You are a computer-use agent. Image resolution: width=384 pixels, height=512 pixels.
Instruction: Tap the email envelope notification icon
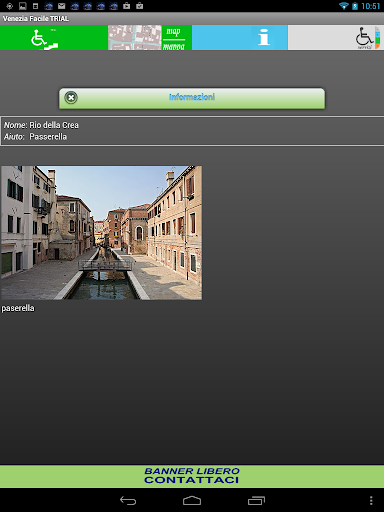coord(62,6)
